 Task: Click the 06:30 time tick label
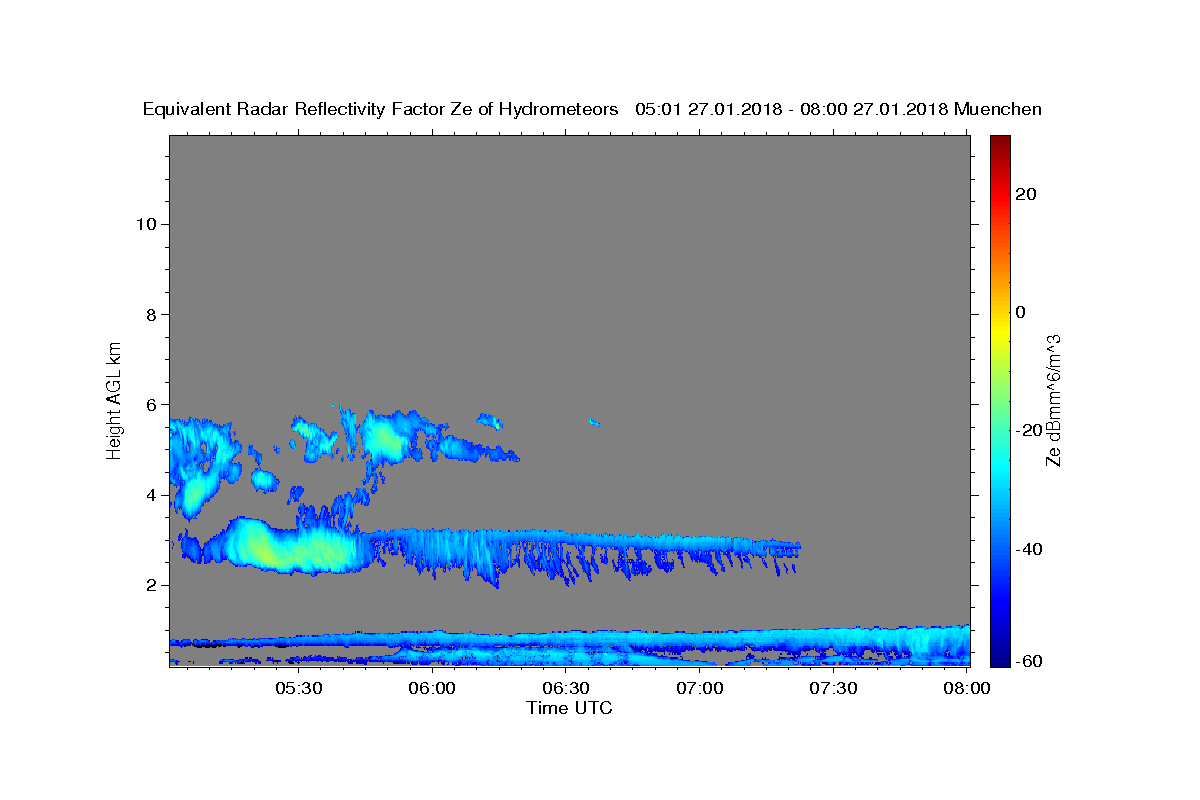point(566,688)
